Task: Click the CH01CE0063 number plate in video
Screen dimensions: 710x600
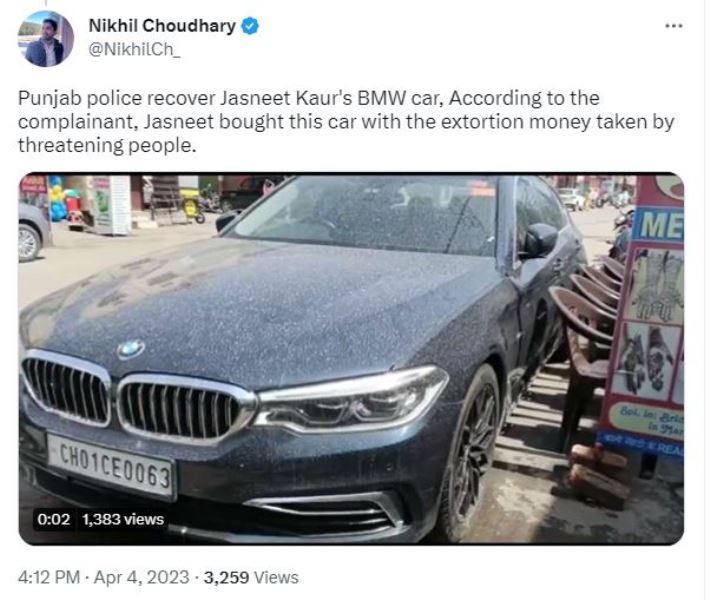Action: pyautogui.click(x=111, y=466)
